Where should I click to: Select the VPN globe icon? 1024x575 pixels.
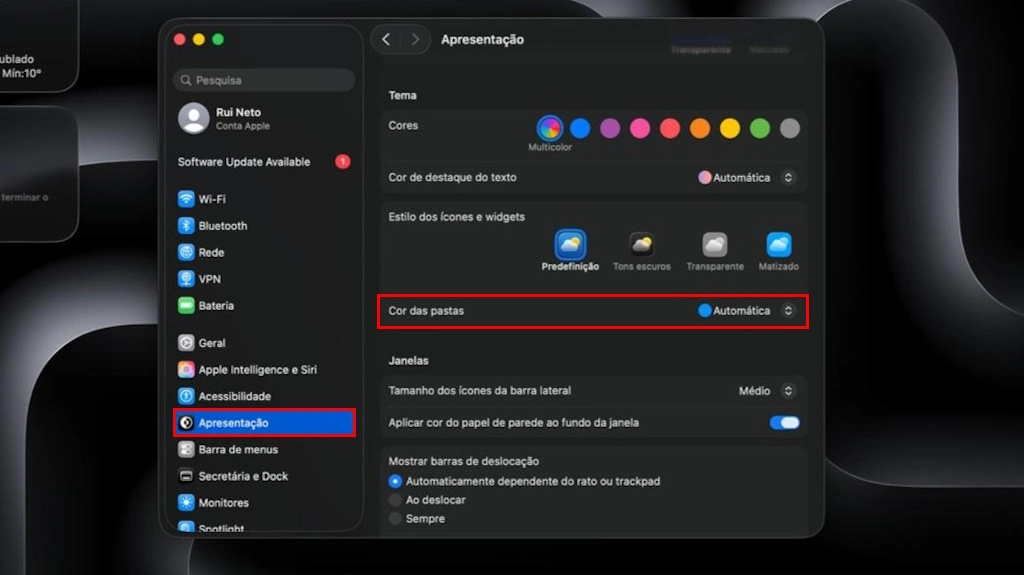tap(186, 279)
